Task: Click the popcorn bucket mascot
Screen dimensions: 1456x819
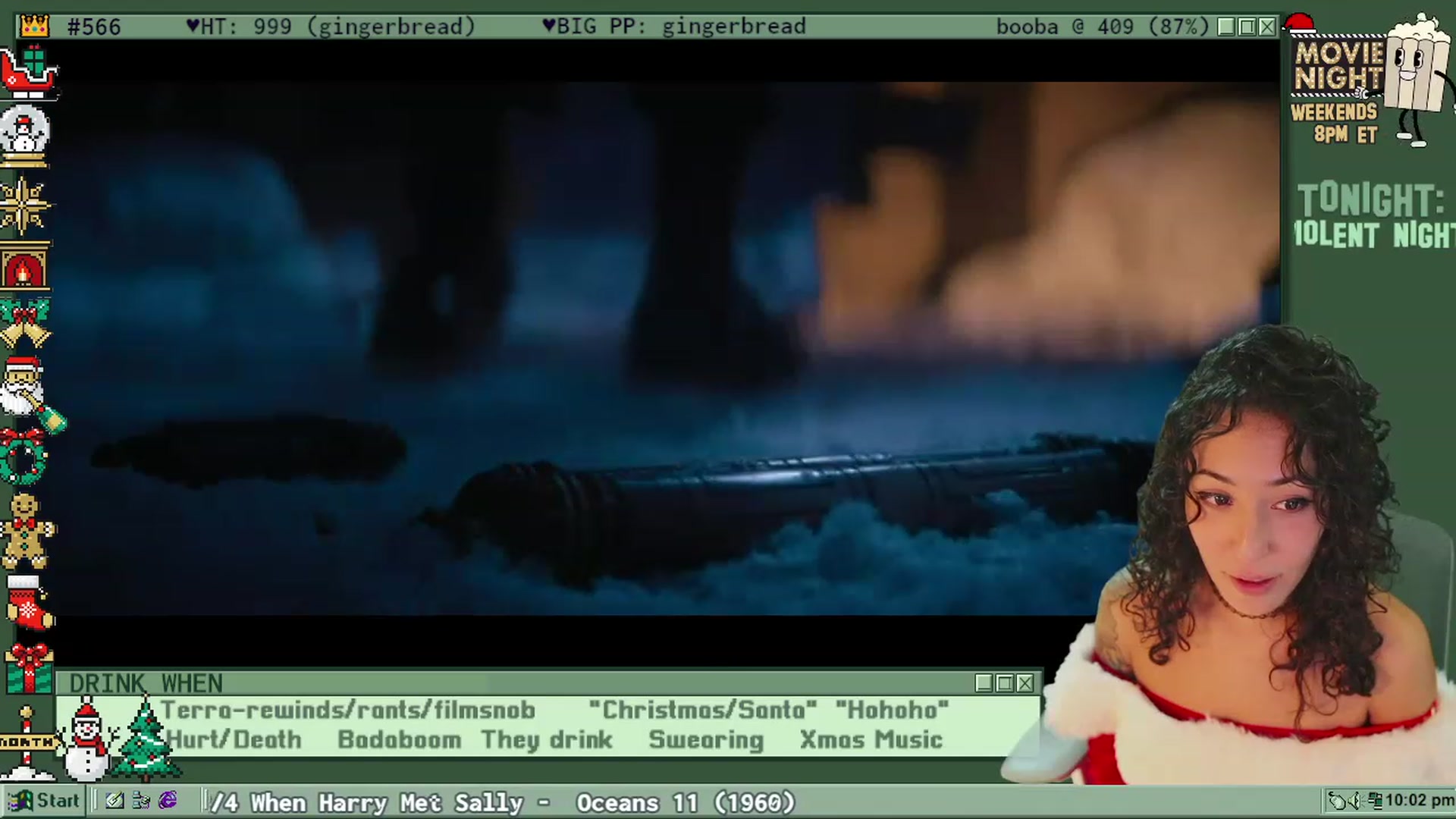Action: tap(1417, 80)
